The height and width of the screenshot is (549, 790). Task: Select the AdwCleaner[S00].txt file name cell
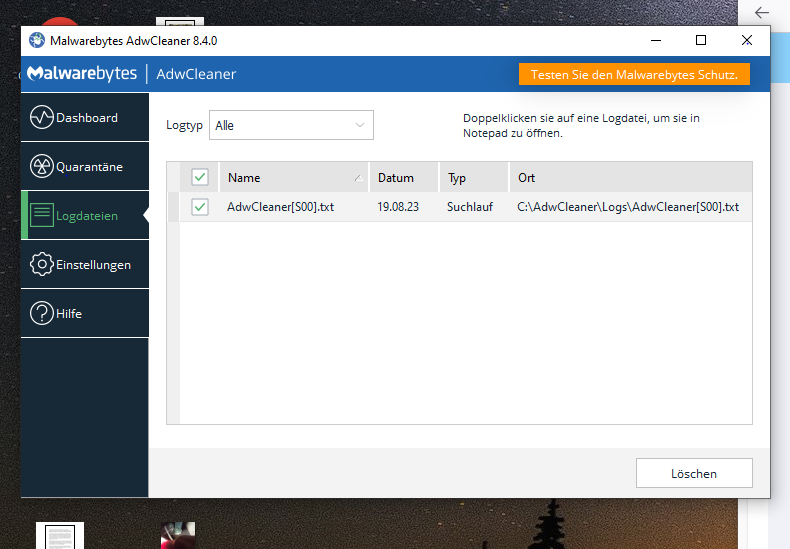click(x=281, y=207)
